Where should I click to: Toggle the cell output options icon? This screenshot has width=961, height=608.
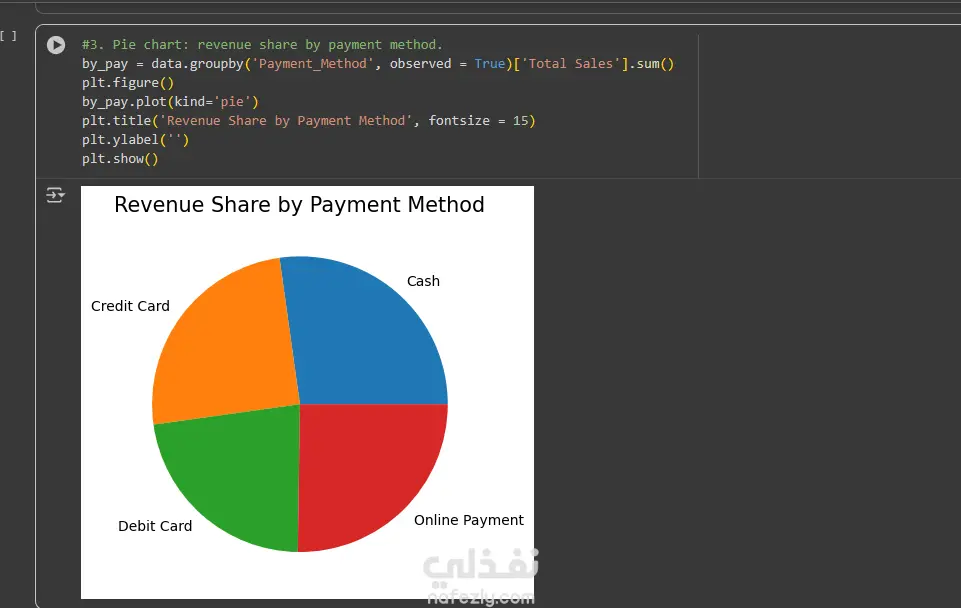coord(55,196)
